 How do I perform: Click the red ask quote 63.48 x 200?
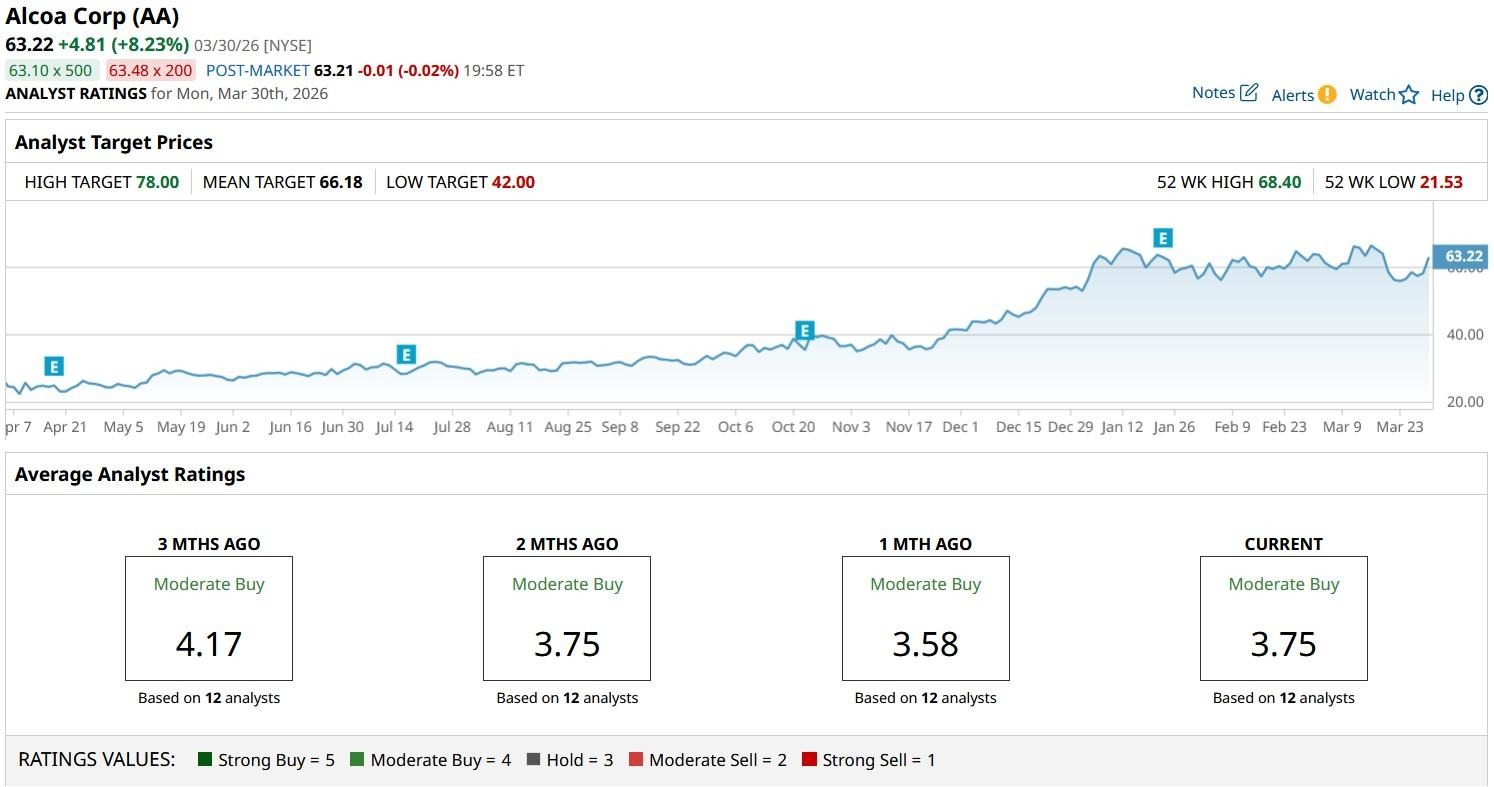tap(151, 70)
